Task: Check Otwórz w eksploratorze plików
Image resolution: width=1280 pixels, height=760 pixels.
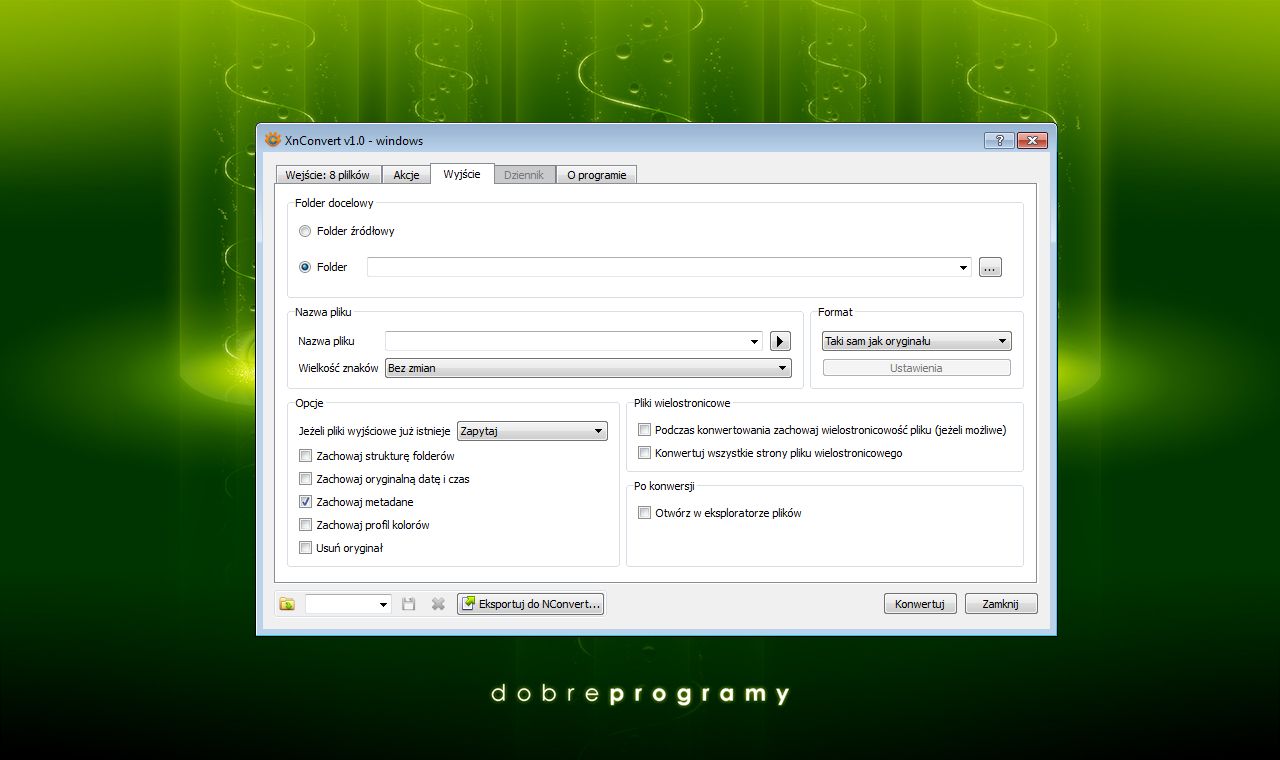Action: click(645, 513)
